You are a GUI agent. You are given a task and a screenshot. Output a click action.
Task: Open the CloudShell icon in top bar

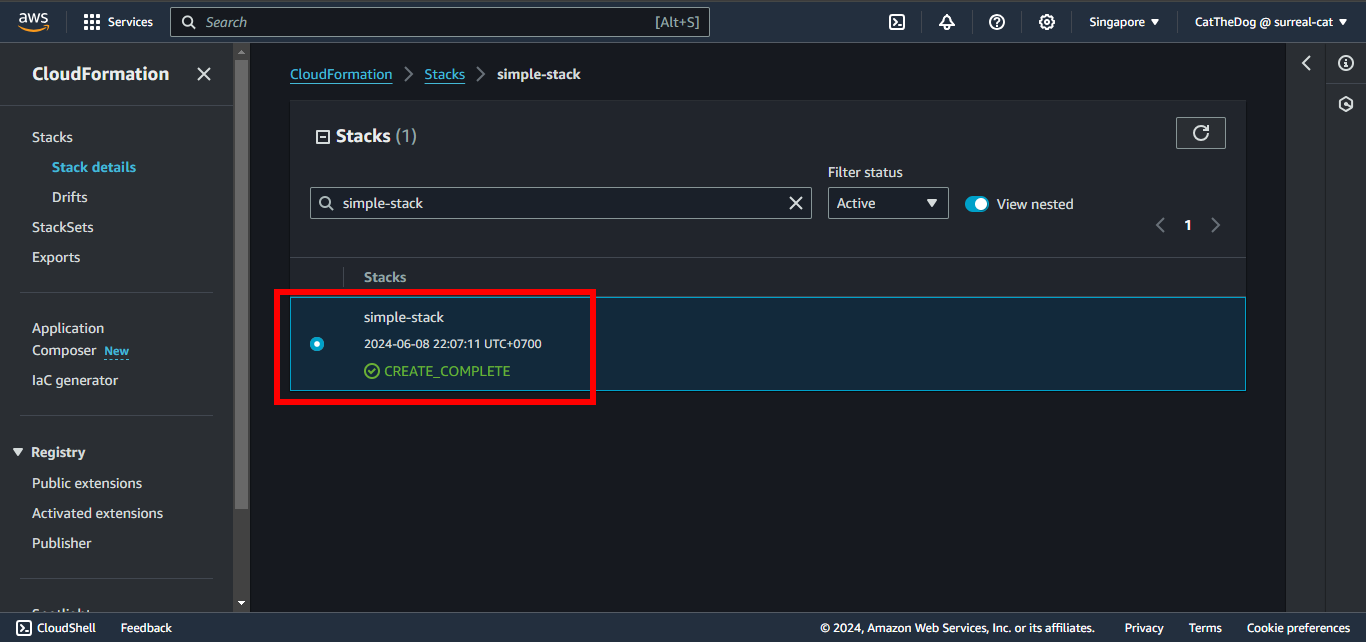point(897,22)
